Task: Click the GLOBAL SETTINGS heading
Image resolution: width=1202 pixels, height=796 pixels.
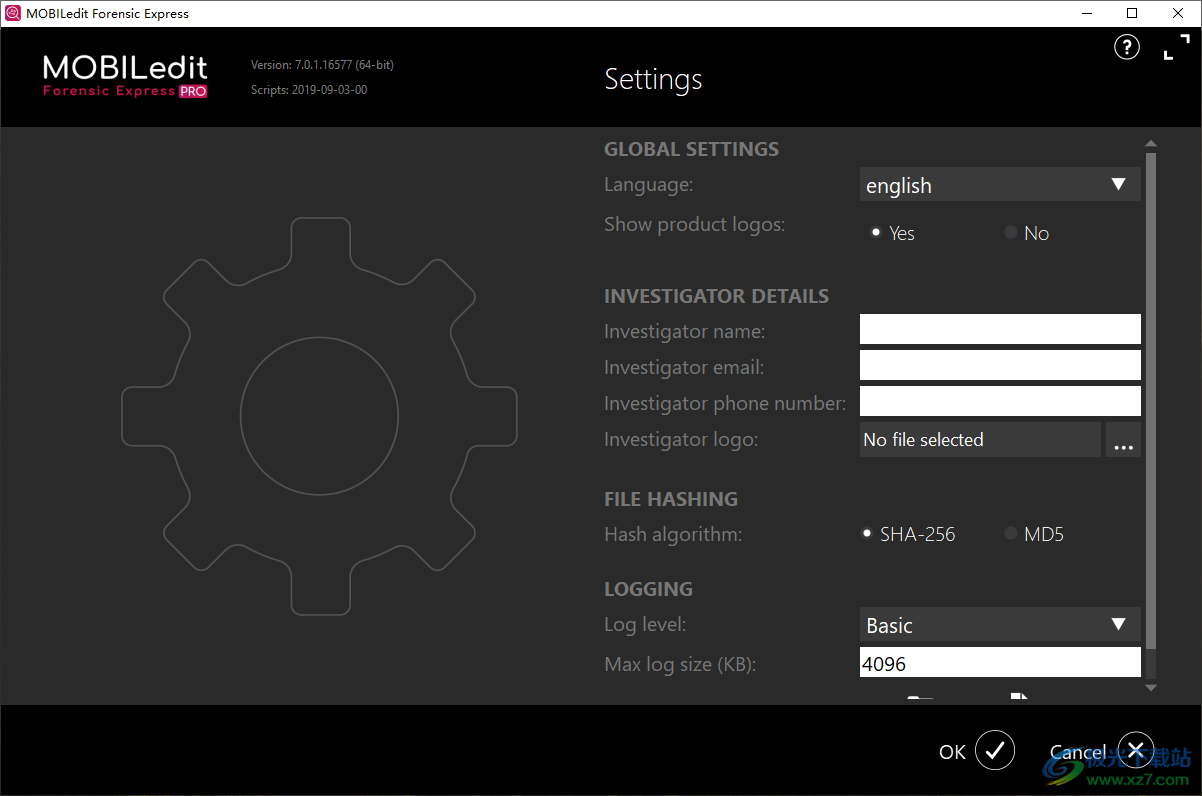Action: (x=691, y=149)
